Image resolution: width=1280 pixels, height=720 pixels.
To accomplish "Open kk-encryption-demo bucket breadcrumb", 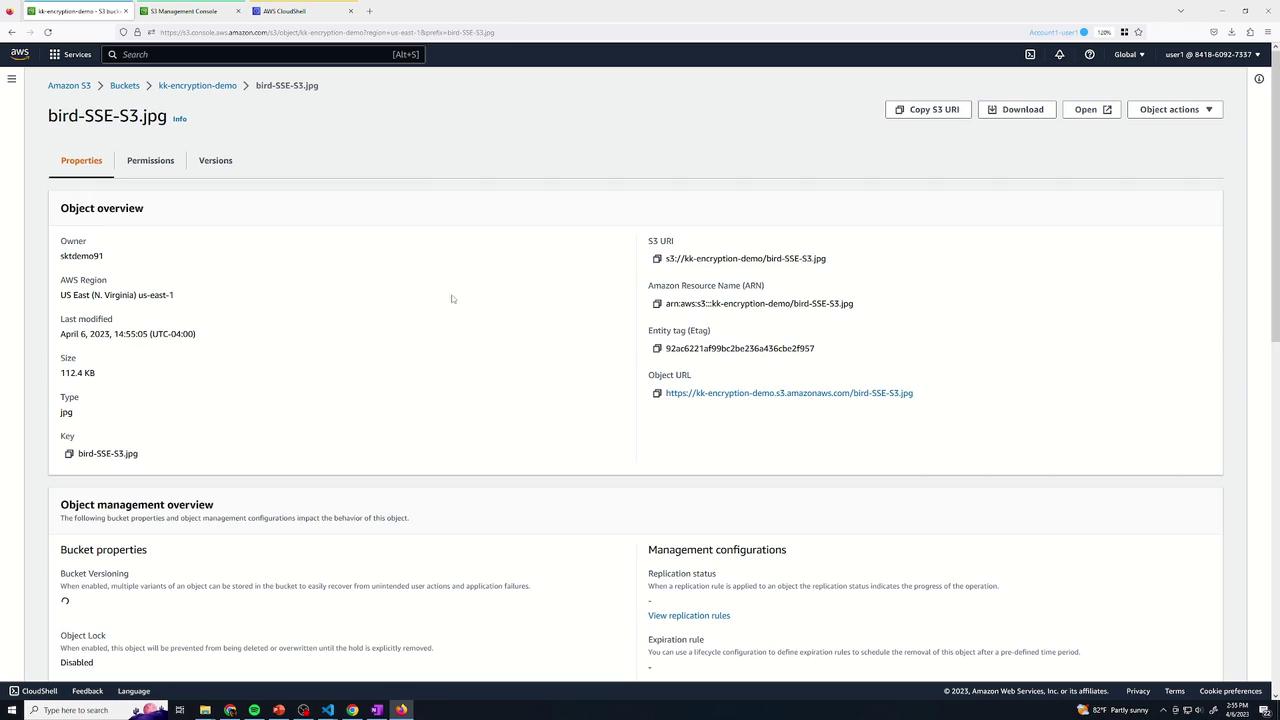I will point(197,86).
